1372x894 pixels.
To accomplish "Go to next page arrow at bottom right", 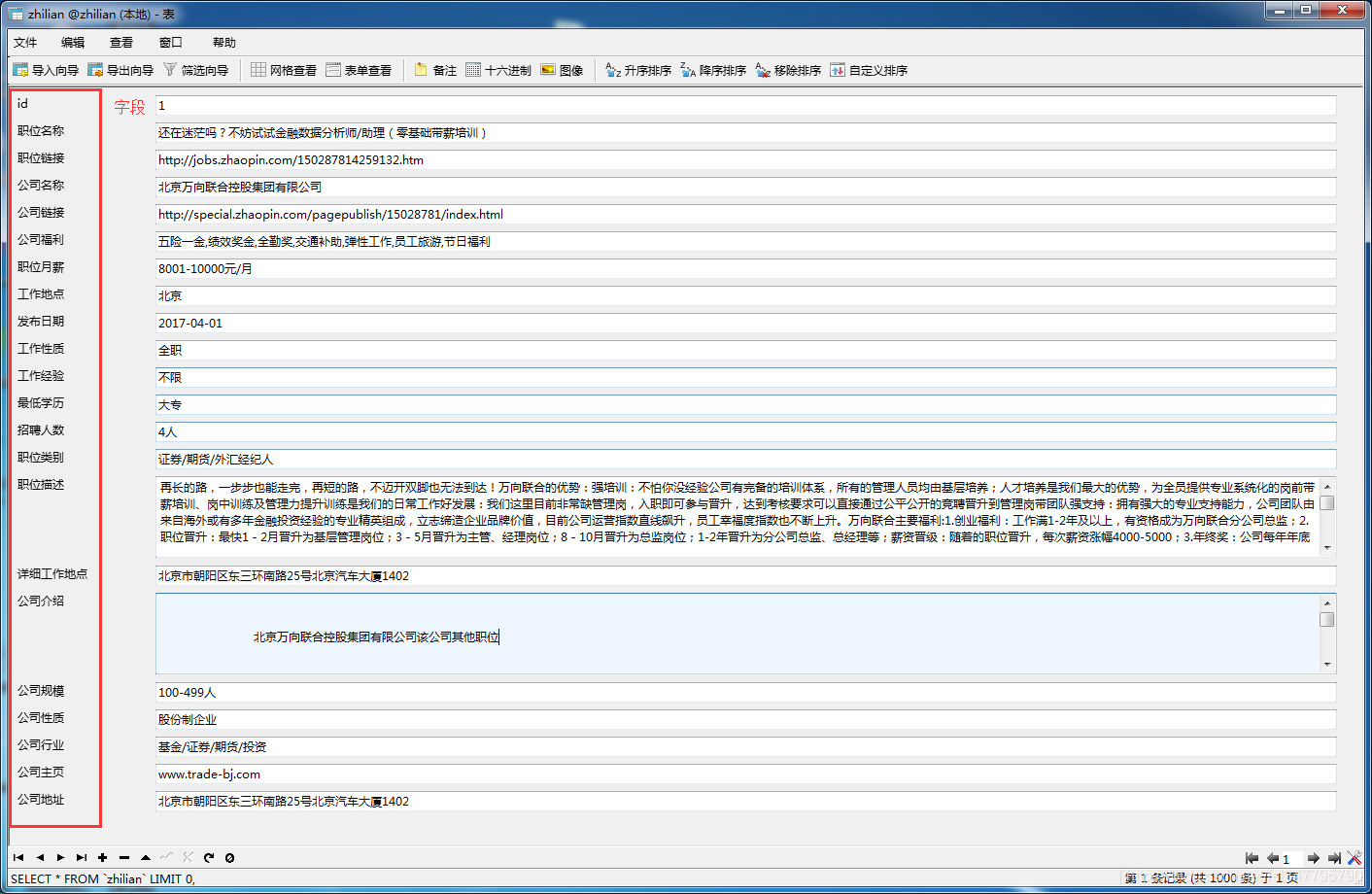I will (x=1314, y=858).
